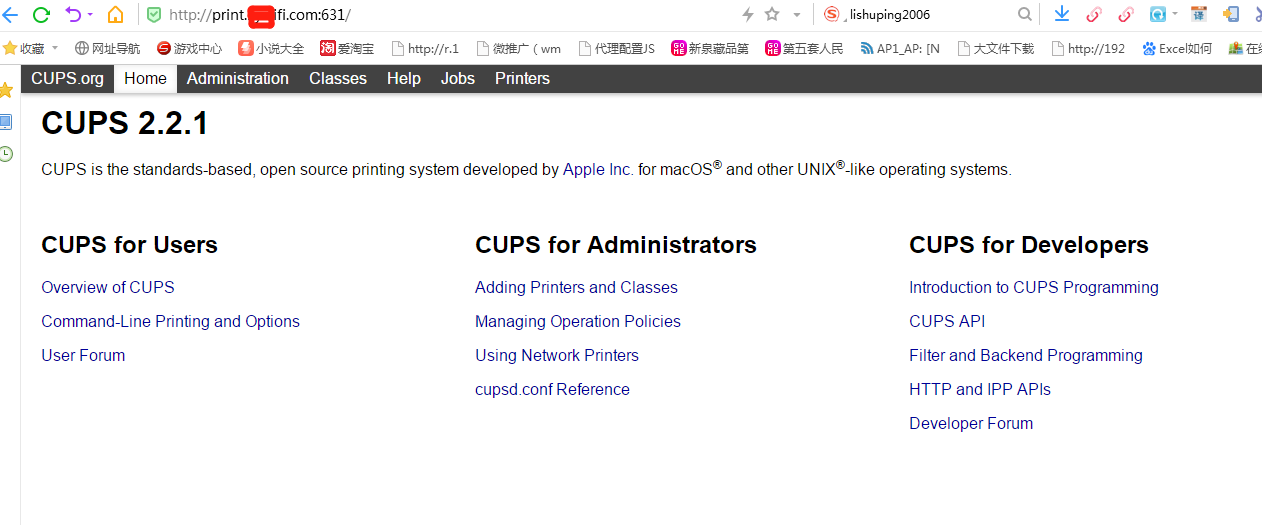
Task: Switch to the Classes tab
Action: tap(338, 78)
